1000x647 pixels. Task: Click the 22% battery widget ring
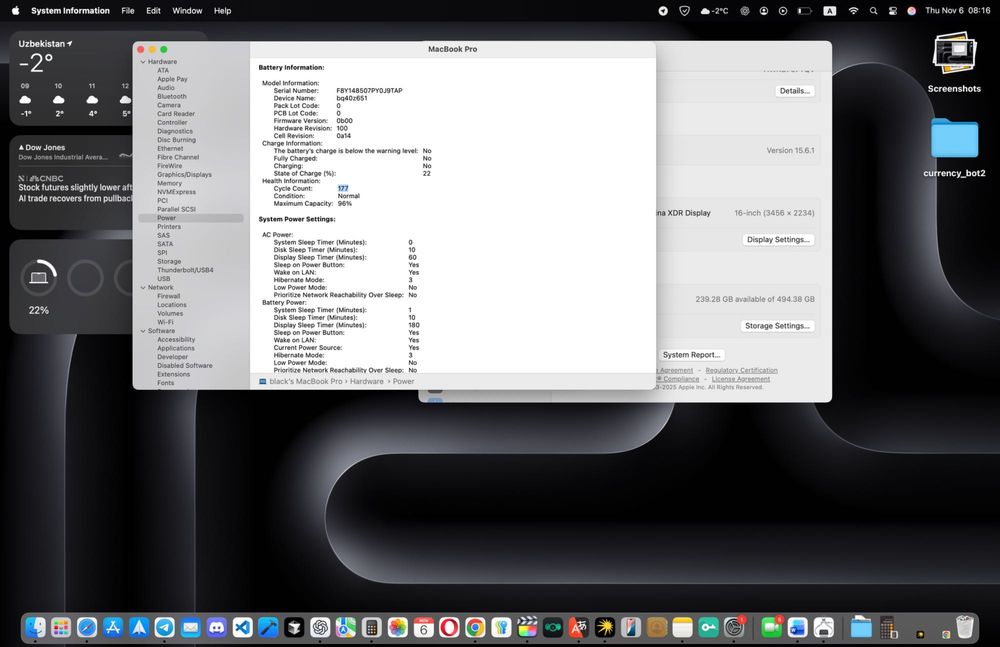coord(39,278)
